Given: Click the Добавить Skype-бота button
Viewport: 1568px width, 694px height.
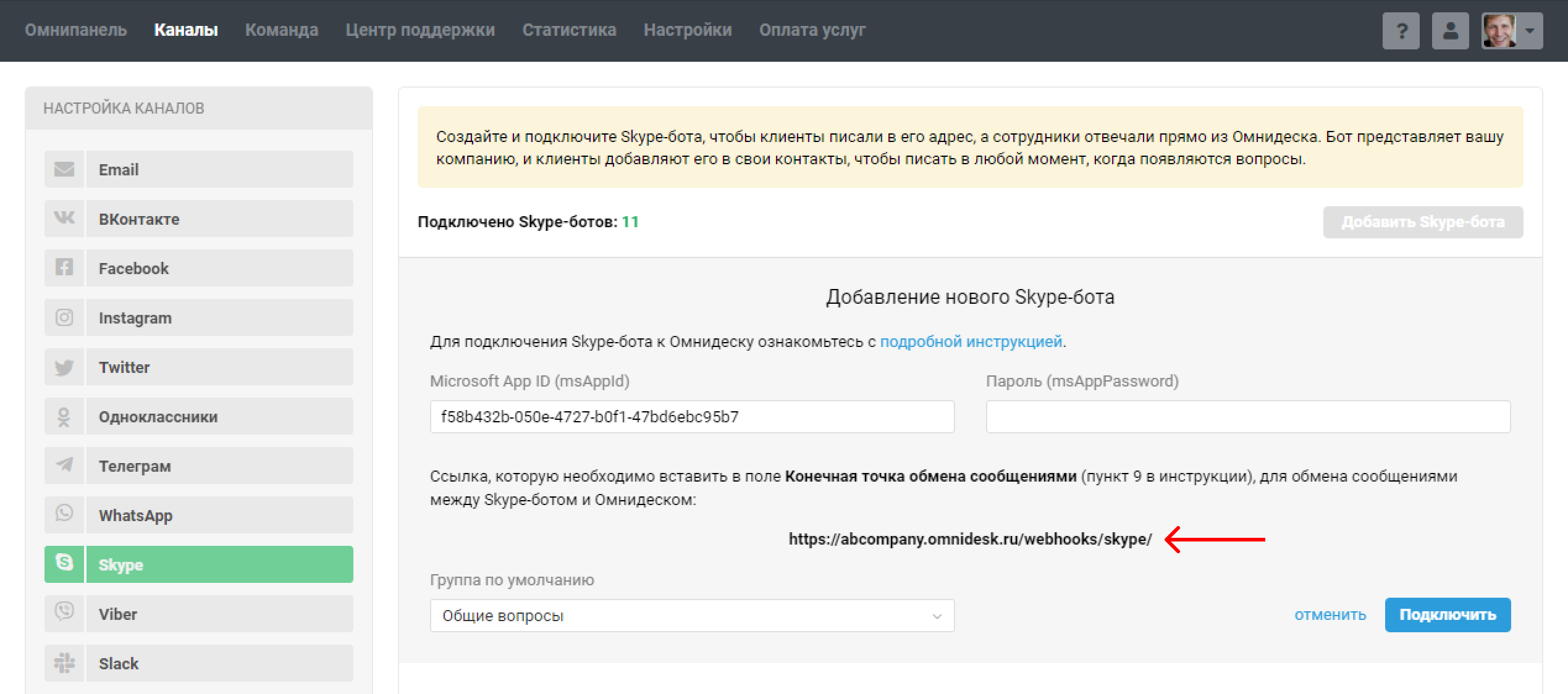Looking at the screenshot, I should [x=1423, y=222].
